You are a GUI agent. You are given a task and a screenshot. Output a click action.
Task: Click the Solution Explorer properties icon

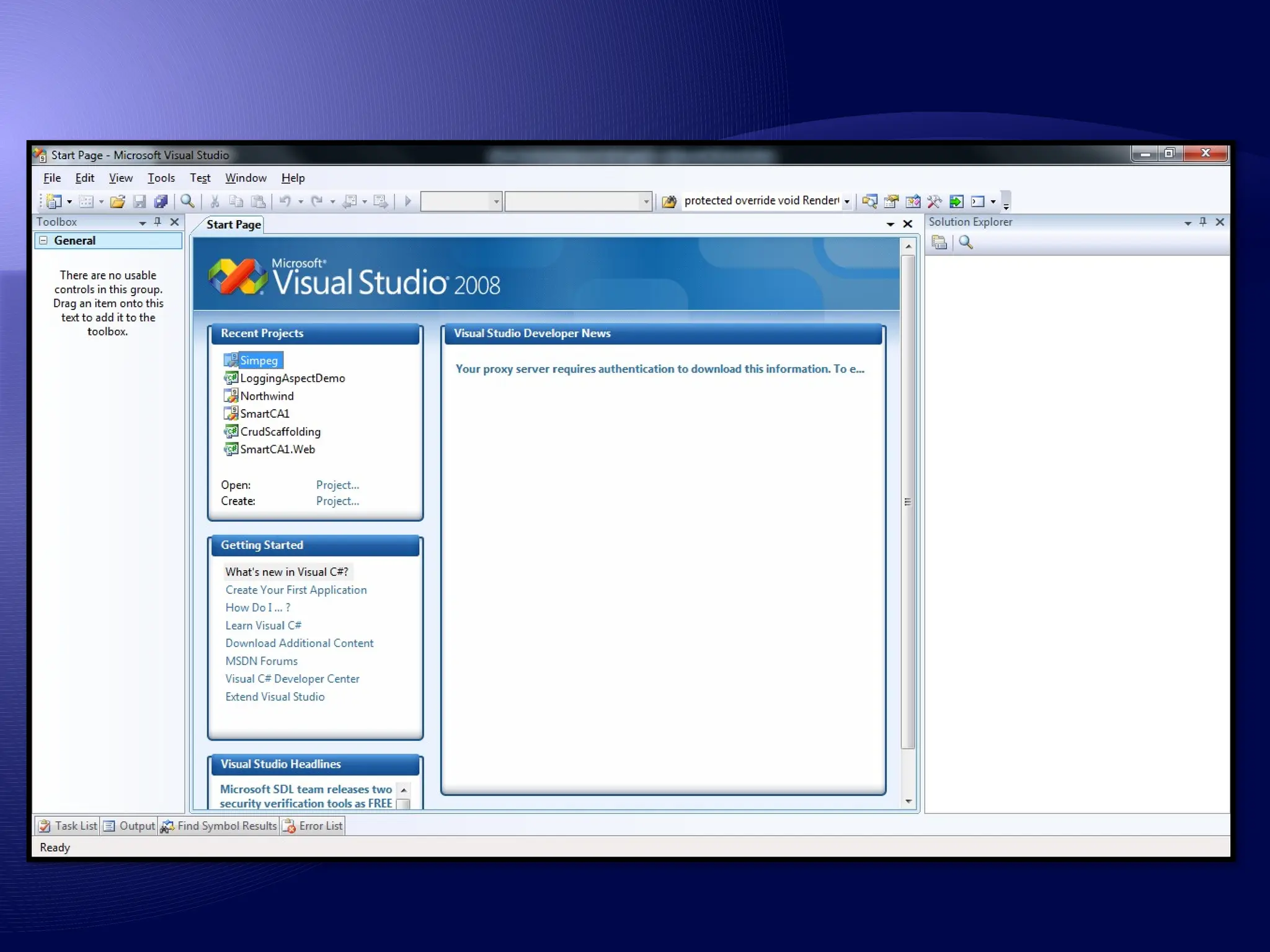pos(939,243)
